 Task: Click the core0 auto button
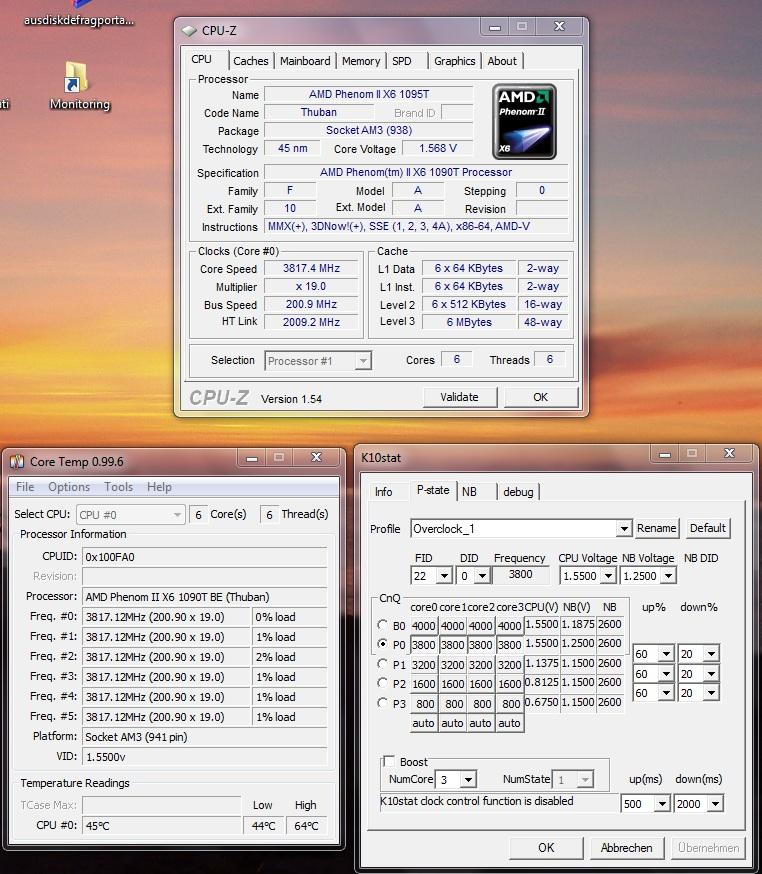(x=424, y=723)
